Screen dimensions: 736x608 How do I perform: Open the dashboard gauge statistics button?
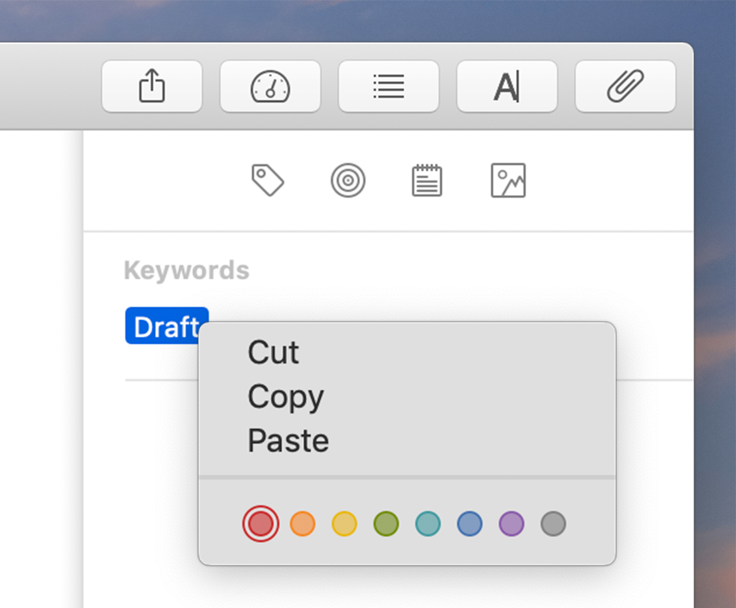pyautogui.click(x=270, y=86)
